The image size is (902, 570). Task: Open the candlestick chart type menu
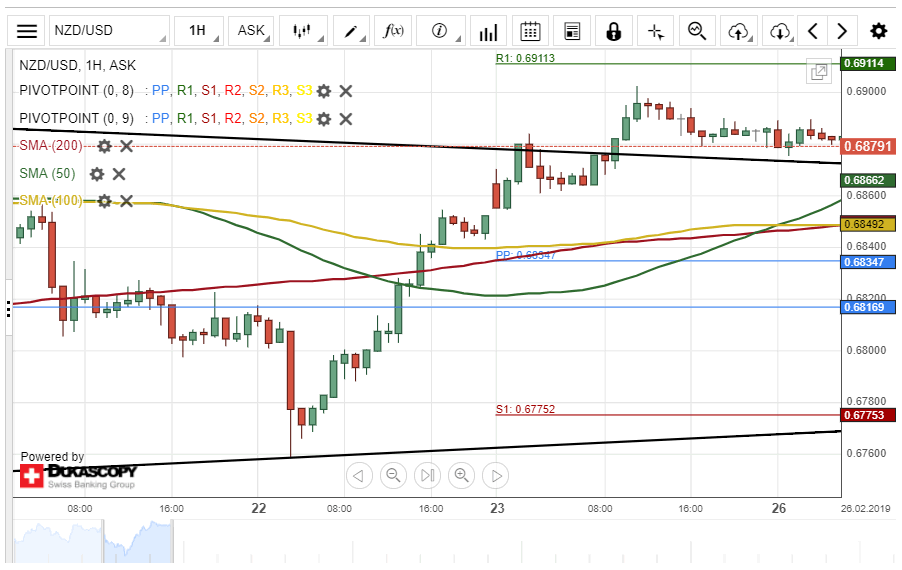point(302,31)
